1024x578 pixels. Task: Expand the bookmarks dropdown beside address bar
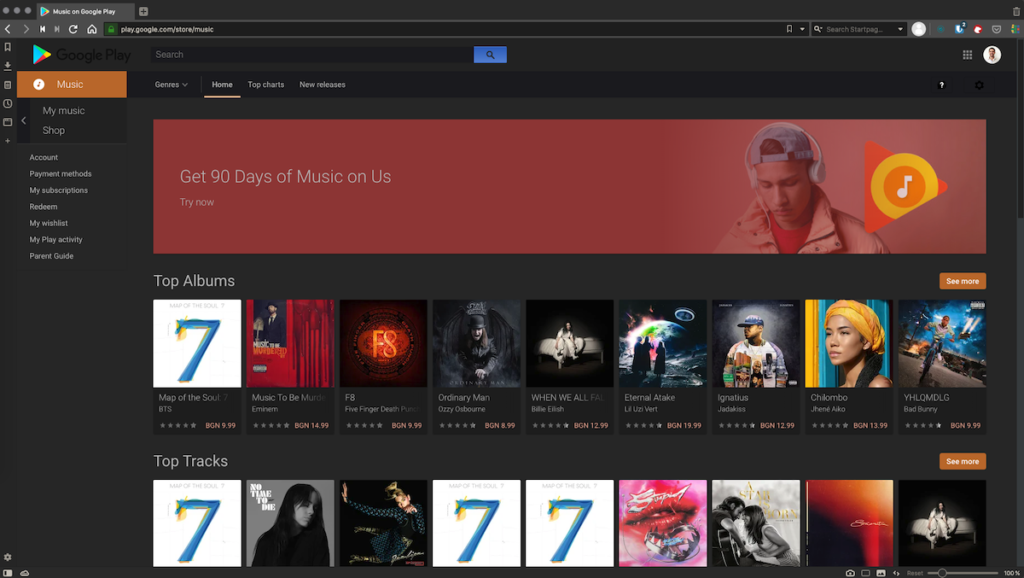pyautogui.click(x=800, y=29)
